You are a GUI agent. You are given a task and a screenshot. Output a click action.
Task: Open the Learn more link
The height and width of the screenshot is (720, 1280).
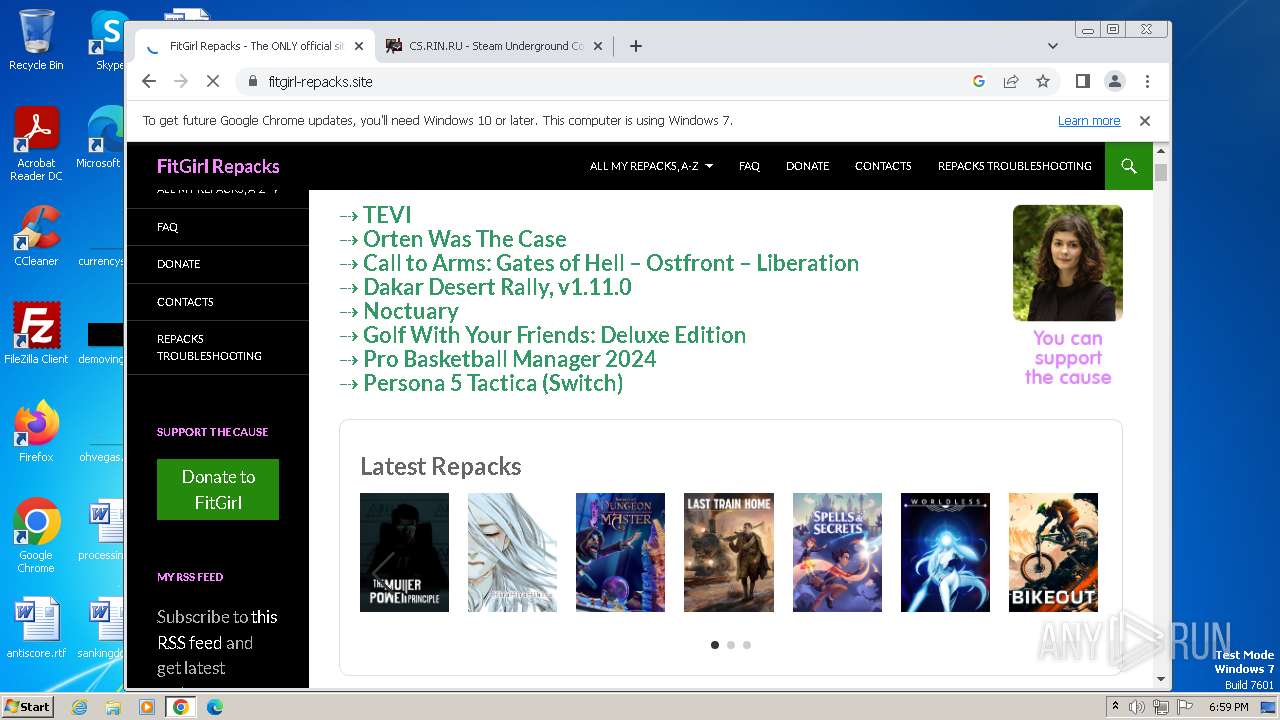tap(1089, 121)
